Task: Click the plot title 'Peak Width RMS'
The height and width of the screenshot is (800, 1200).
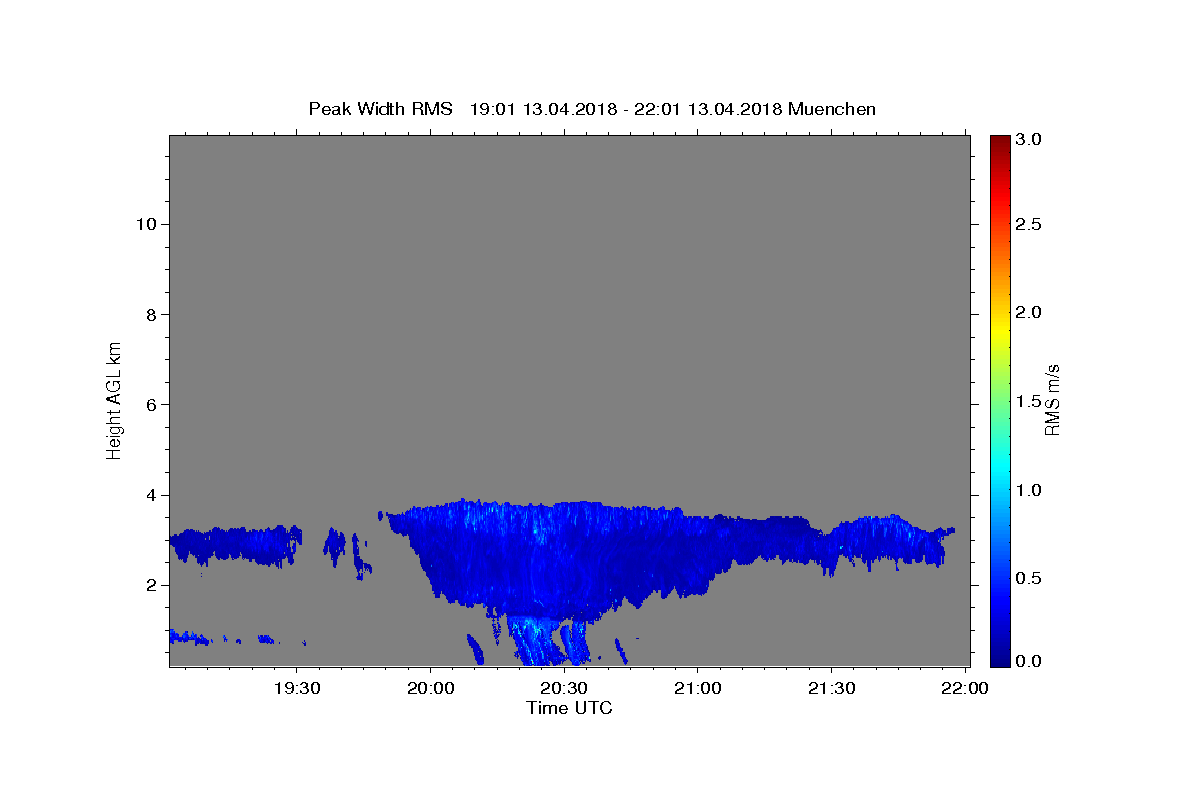Action: 380,109
